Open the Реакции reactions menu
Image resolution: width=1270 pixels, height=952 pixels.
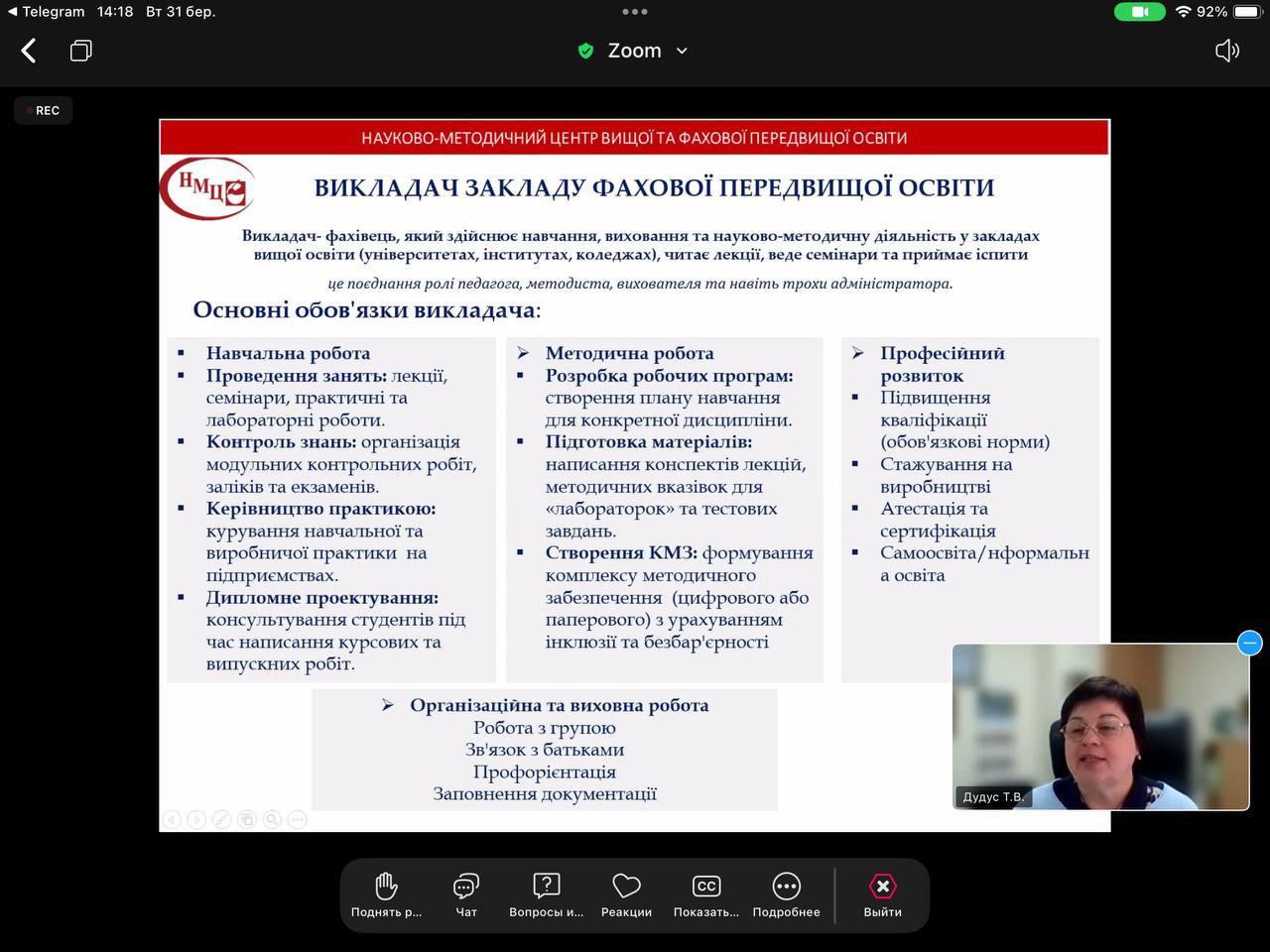point(626,894)
